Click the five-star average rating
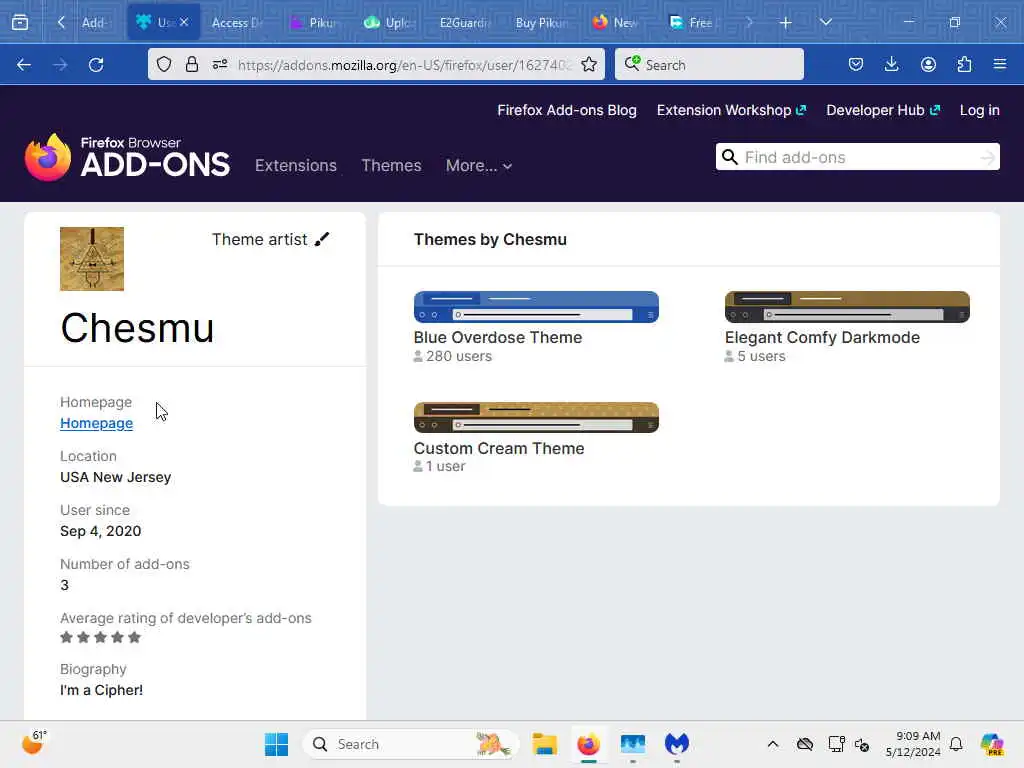The width and height of the screenshot is (1024, 768). point(101,637)
